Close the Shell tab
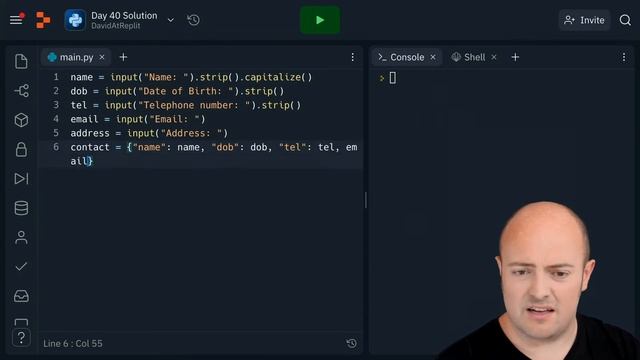The height and width of the screenshot is (360, 640). tap(494, 57)
